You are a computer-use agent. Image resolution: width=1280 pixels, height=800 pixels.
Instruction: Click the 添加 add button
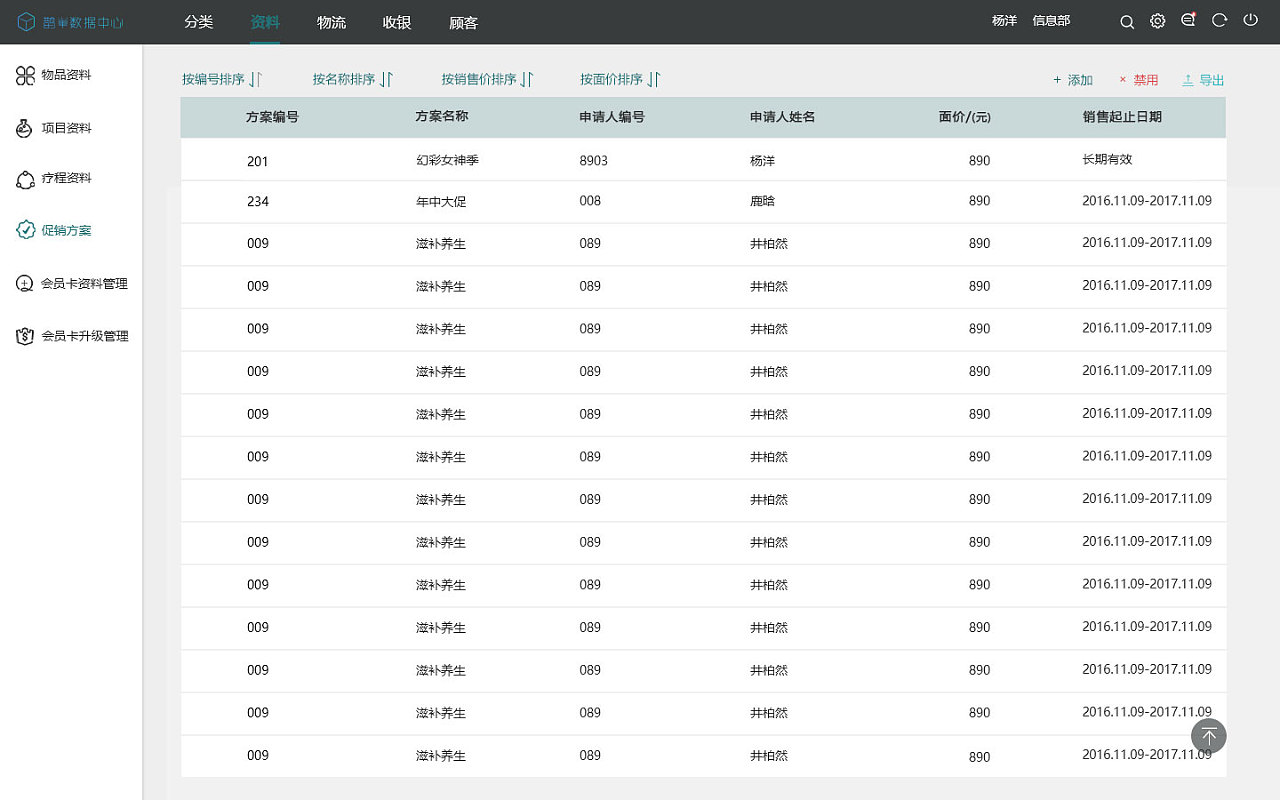[1073, 80]
